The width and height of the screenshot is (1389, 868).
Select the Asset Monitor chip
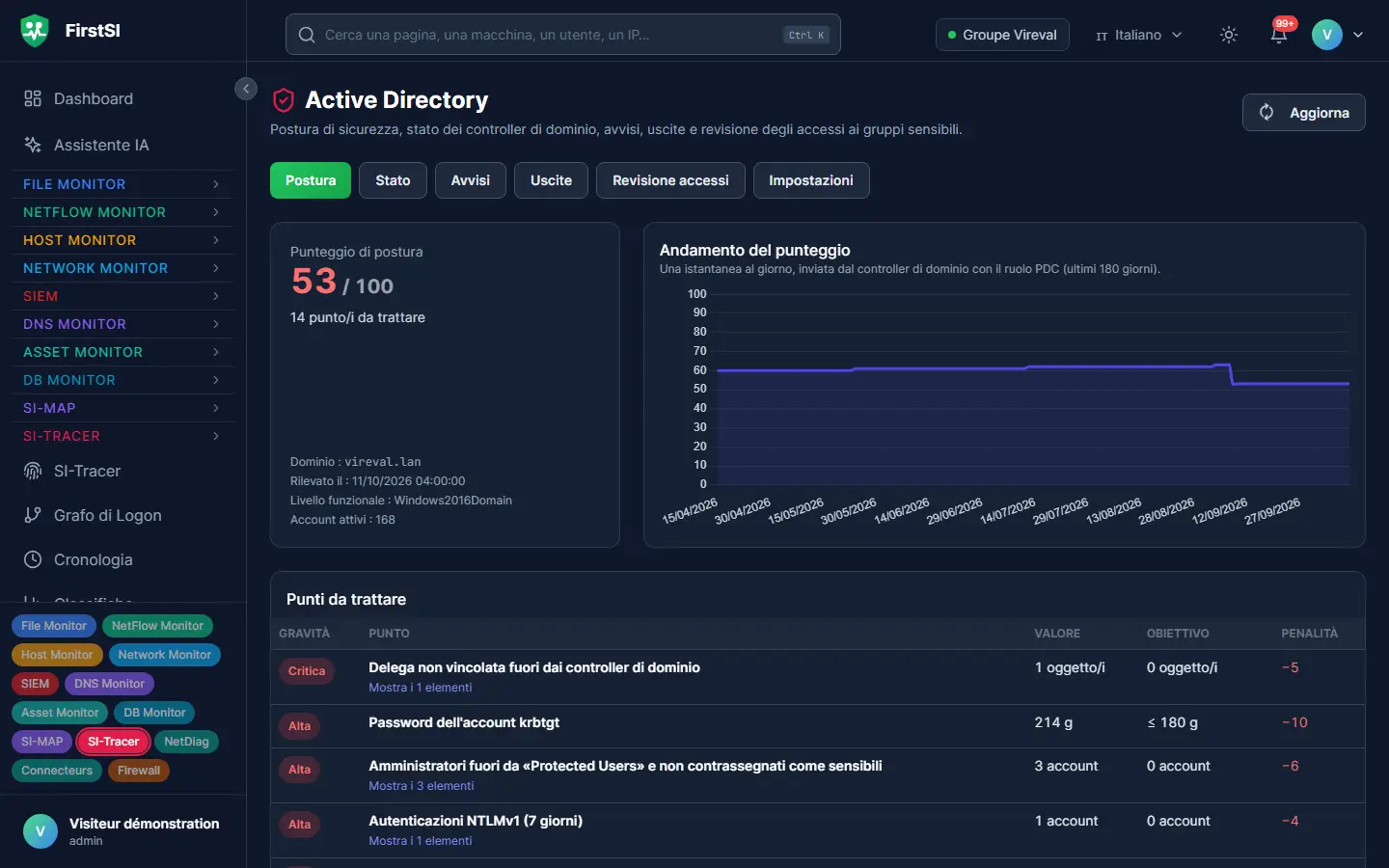(60, 713)
